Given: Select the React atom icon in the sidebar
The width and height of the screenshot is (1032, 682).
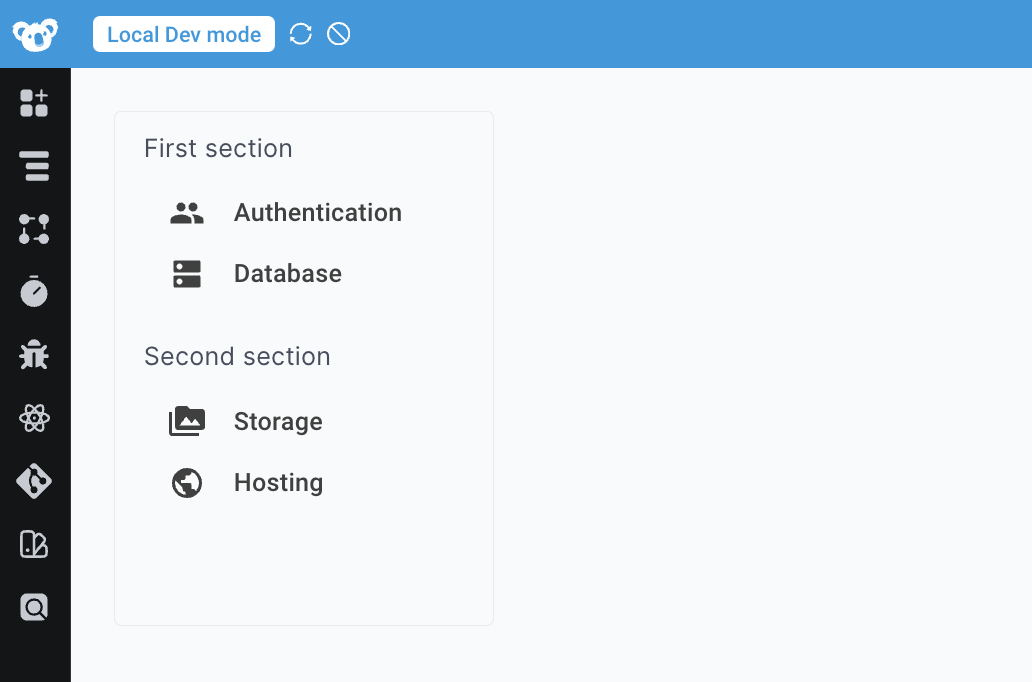Looking at the screenshot, I should pos(35,418).
